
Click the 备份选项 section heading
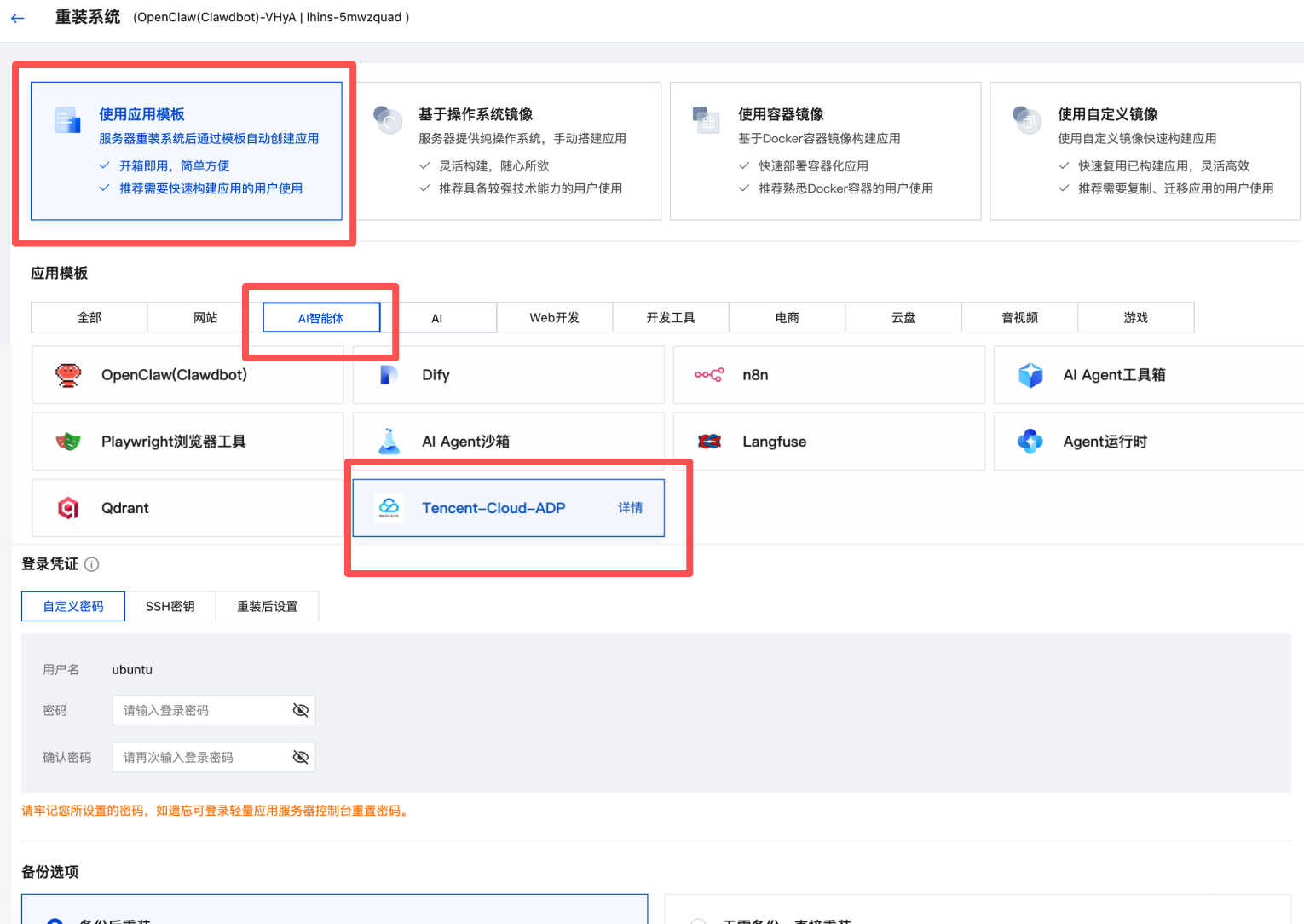pyautogui.click(x=49, y=872)
